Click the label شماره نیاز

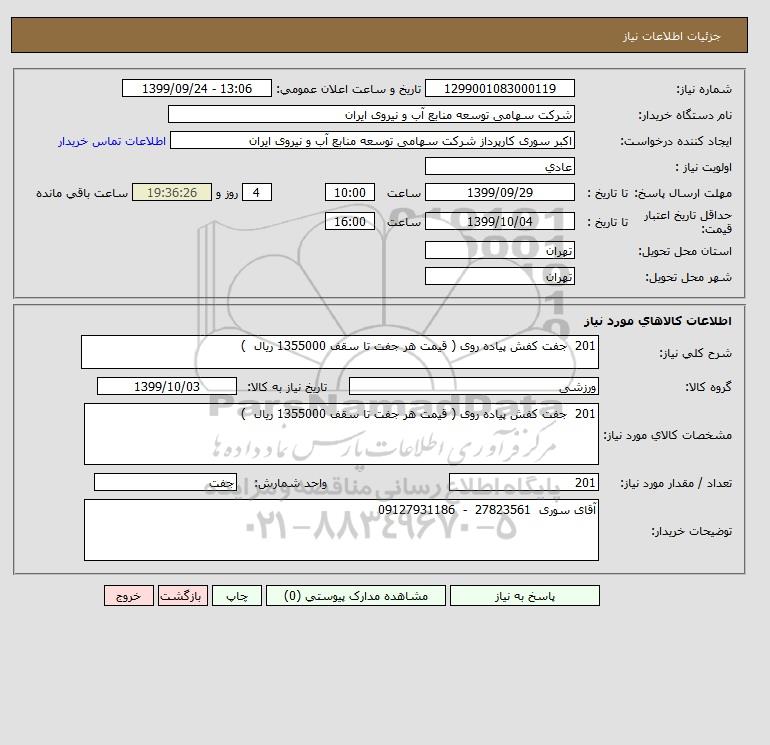pyautogui.click(x=704, y=89)
